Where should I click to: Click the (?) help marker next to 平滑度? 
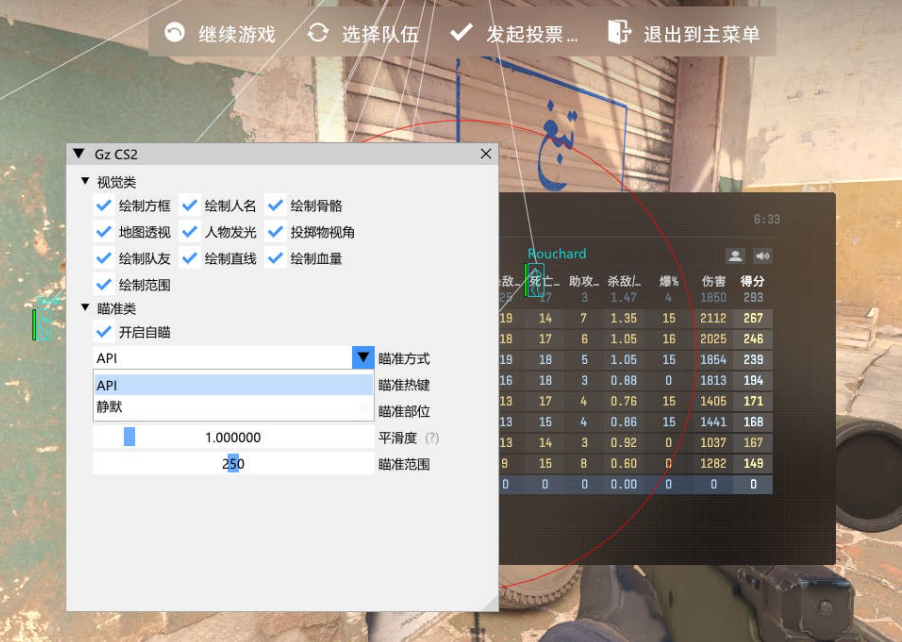(x=432, y=438)
